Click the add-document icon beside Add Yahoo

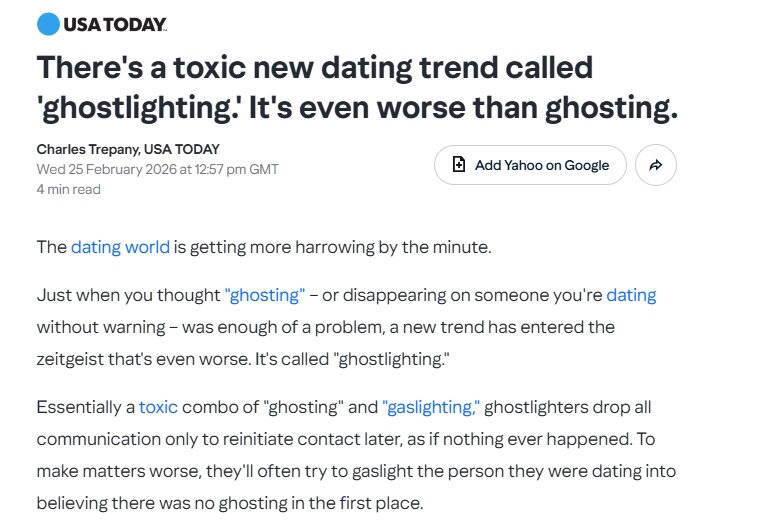pos(459,165)
